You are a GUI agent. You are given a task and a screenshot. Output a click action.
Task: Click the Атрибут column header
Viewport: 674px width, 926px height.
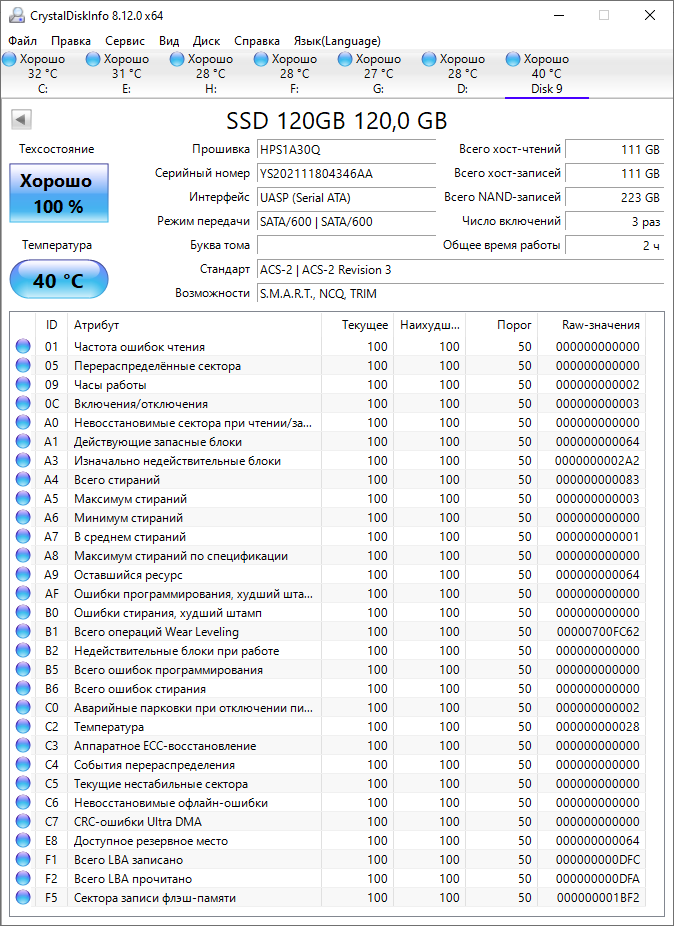[194, 325]
